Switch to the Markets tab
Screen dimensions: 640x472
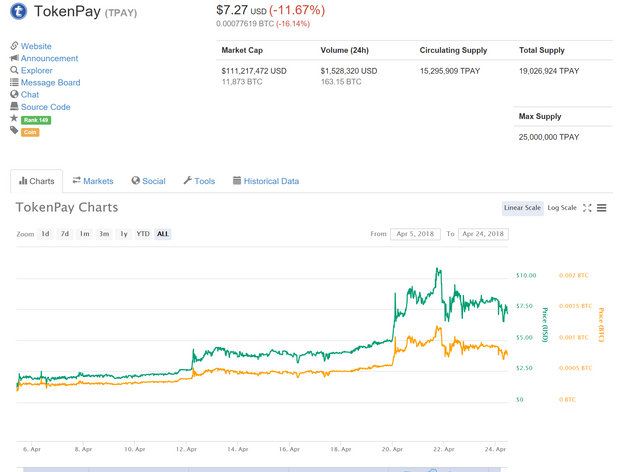coord(93,181)
